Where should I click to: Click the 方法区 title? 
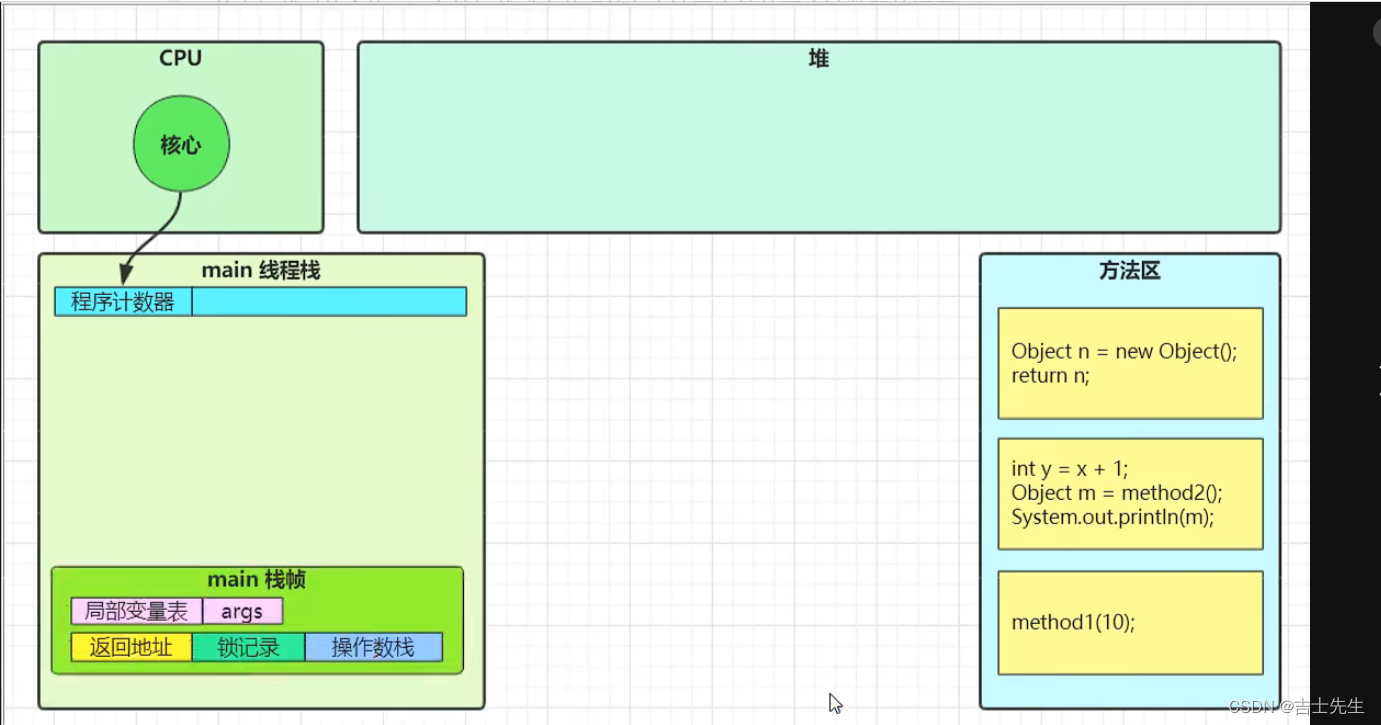1129,271
